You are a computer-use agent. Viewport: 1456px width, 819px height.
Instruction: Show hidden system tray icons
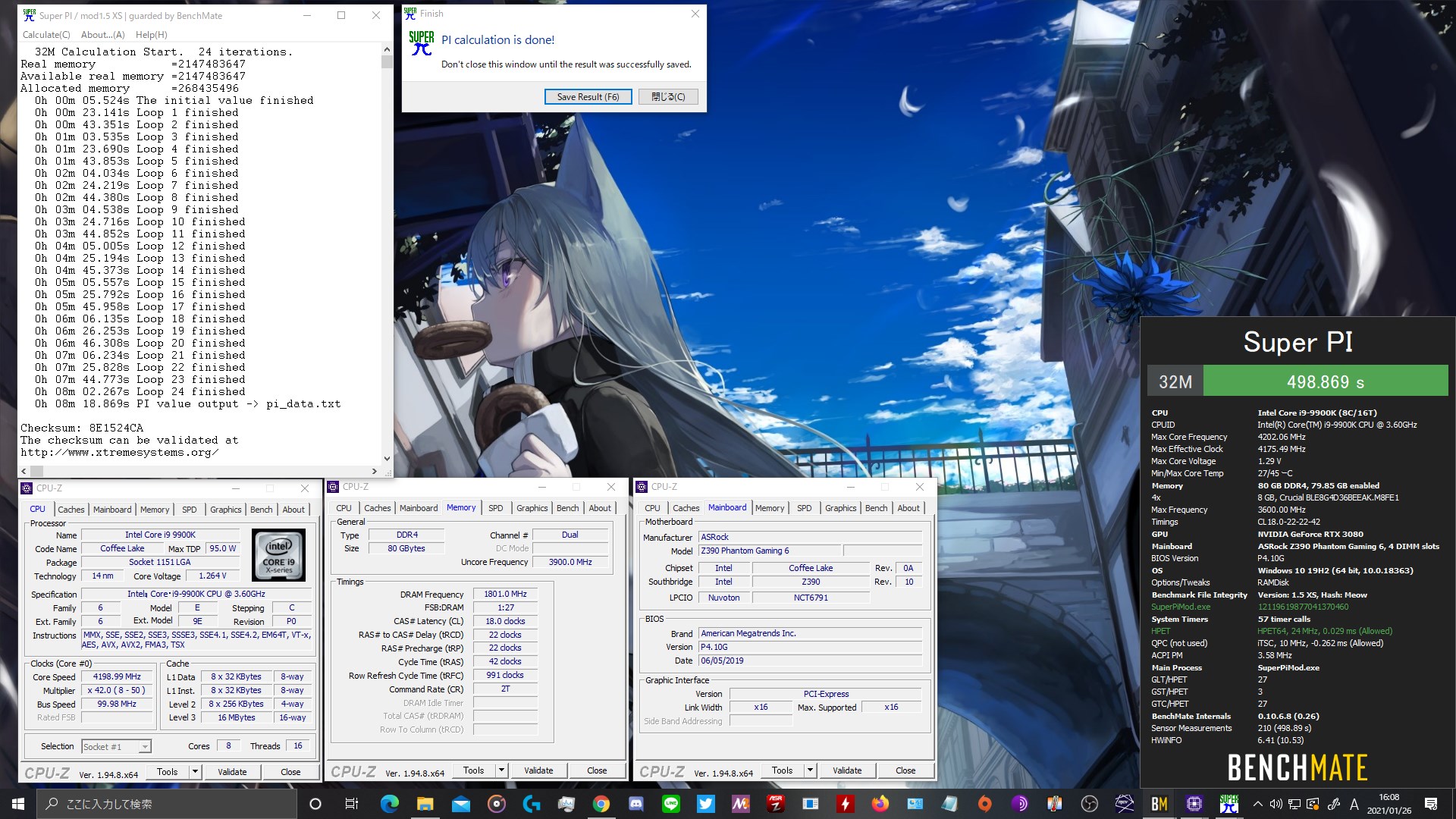(1257, 804)
